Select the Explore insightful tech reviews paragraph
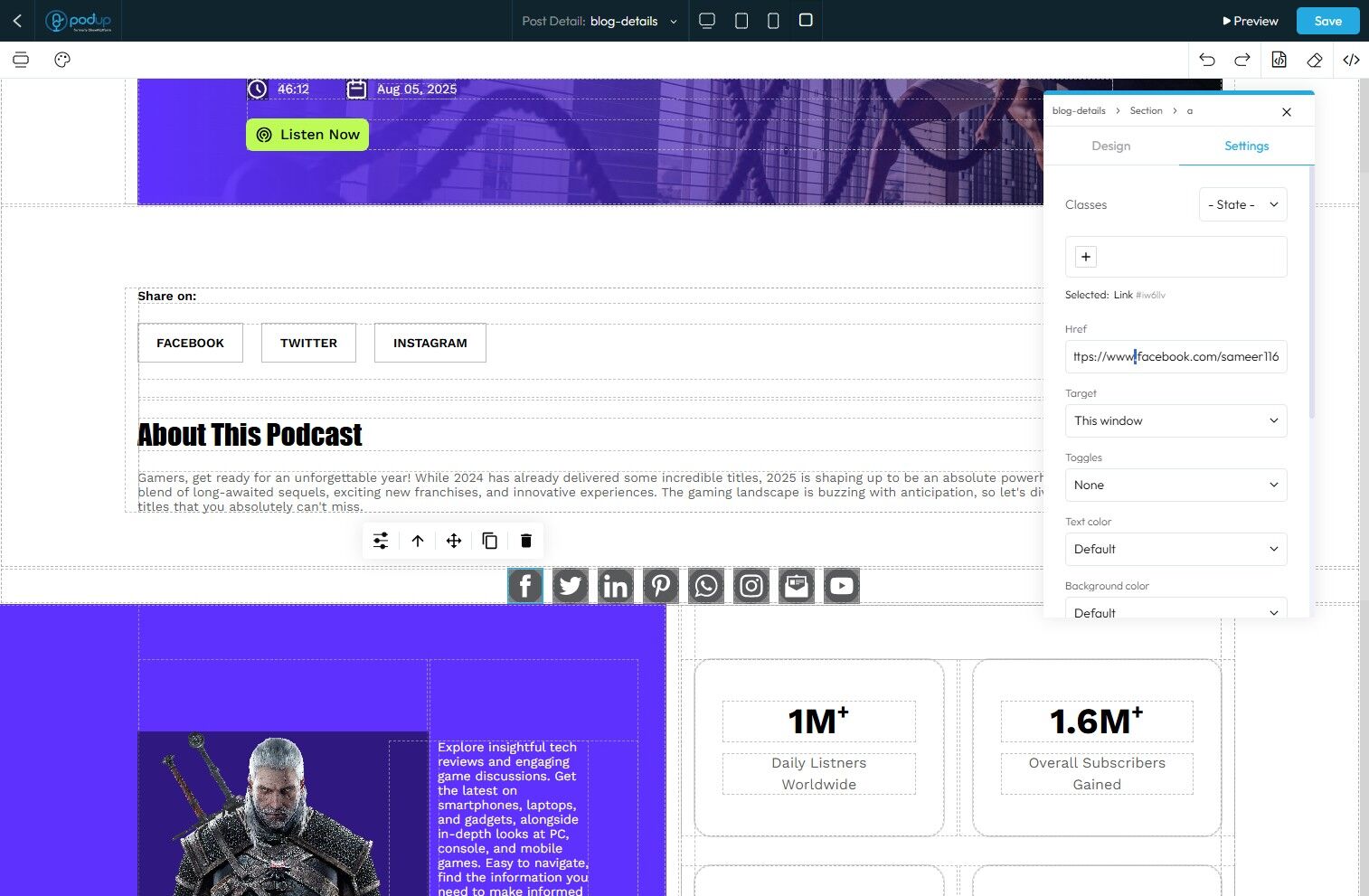Image resolution: width=1369 pixels, height=896 pixels. click(513, 818)
